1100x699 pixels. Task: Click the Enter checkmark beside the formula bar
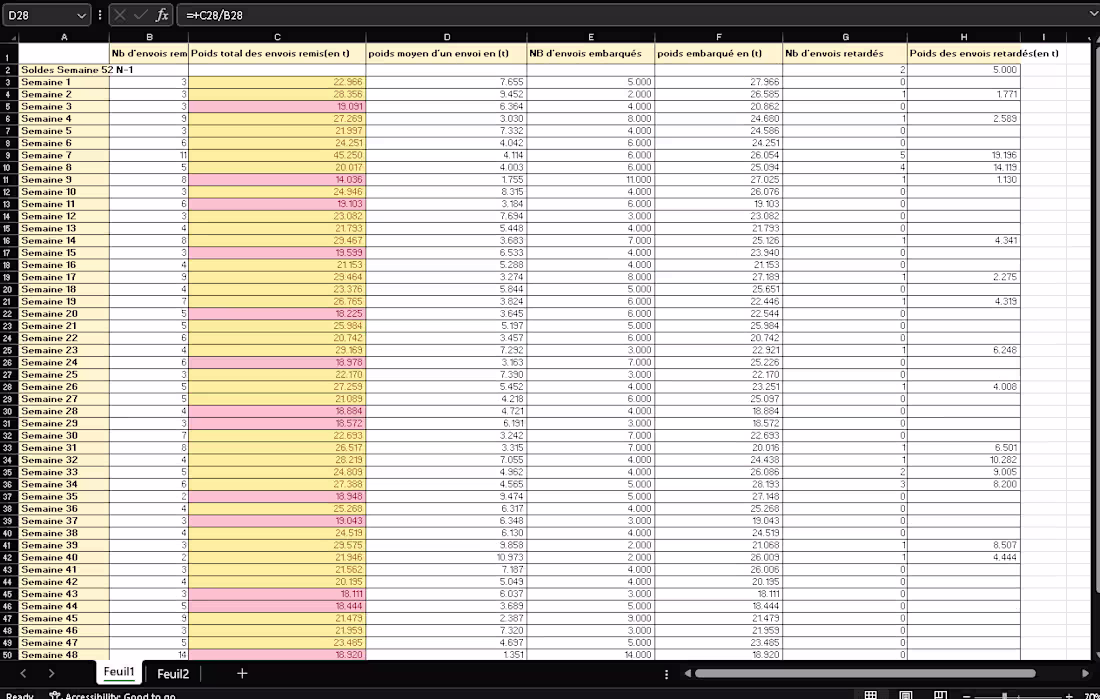(x=140, y=14)
